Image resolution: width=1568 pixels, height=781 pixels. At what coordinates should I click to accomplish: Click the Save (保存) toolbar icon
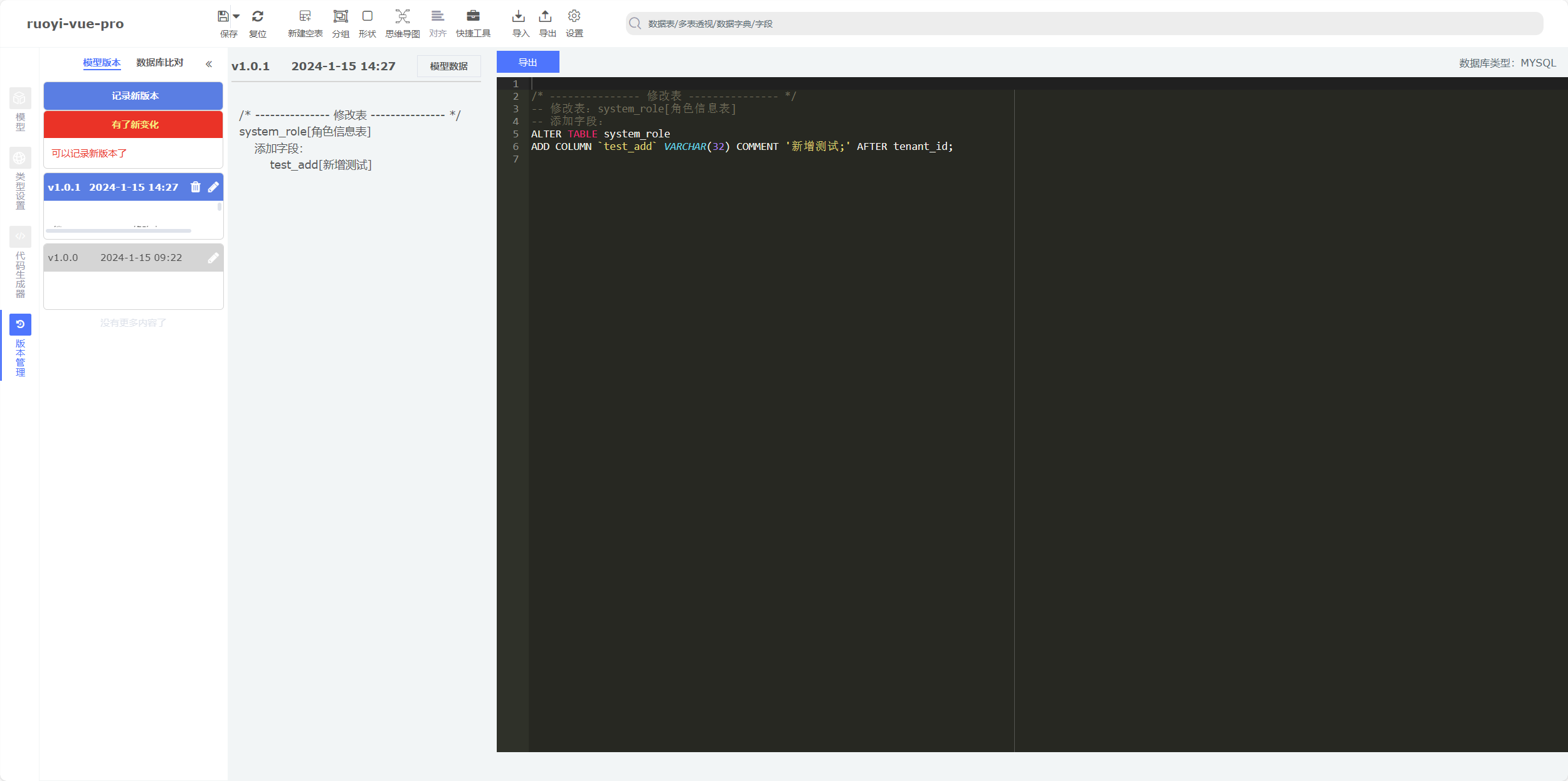[x=223, y=16]
